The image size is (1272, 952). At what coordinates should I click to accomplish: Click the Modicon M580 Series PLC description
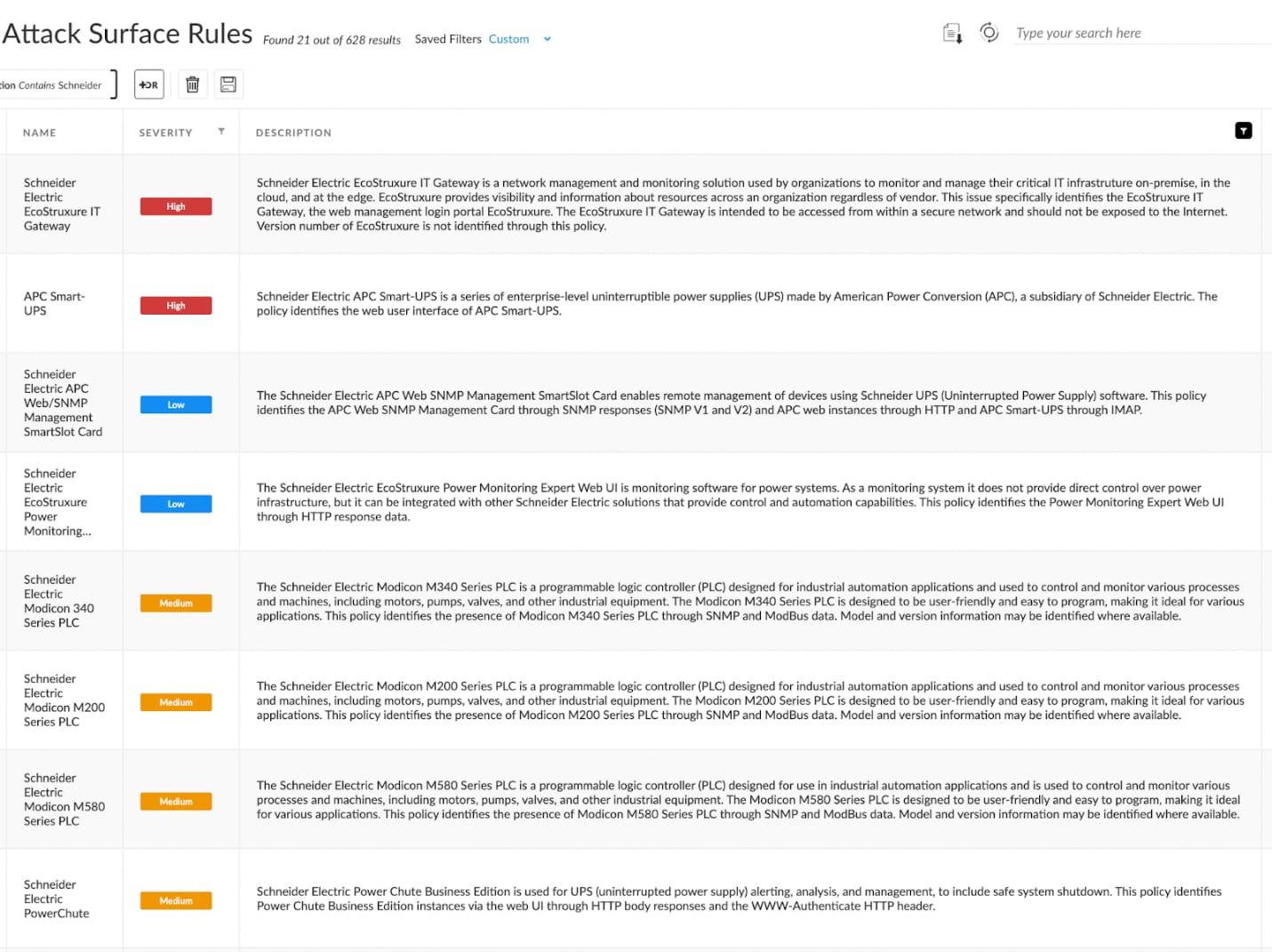[x=748, y=799]
